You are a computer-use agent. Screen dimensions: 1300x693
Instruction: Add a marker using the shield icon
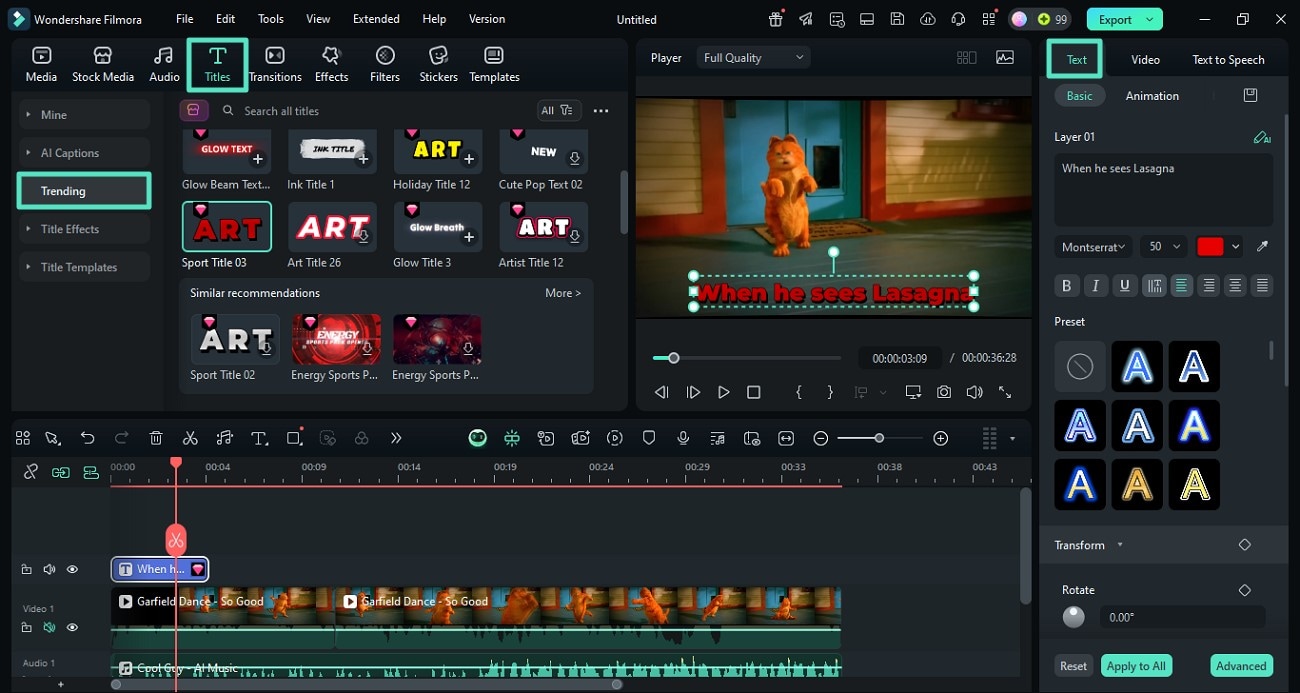(649, 438)
